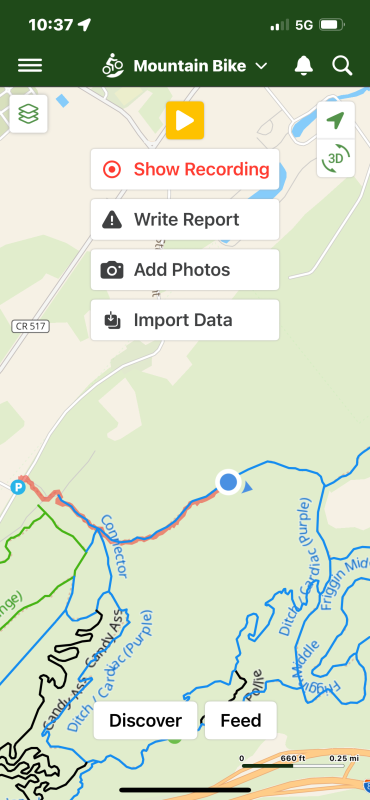Tap the blue current location dot

(228, 482)
